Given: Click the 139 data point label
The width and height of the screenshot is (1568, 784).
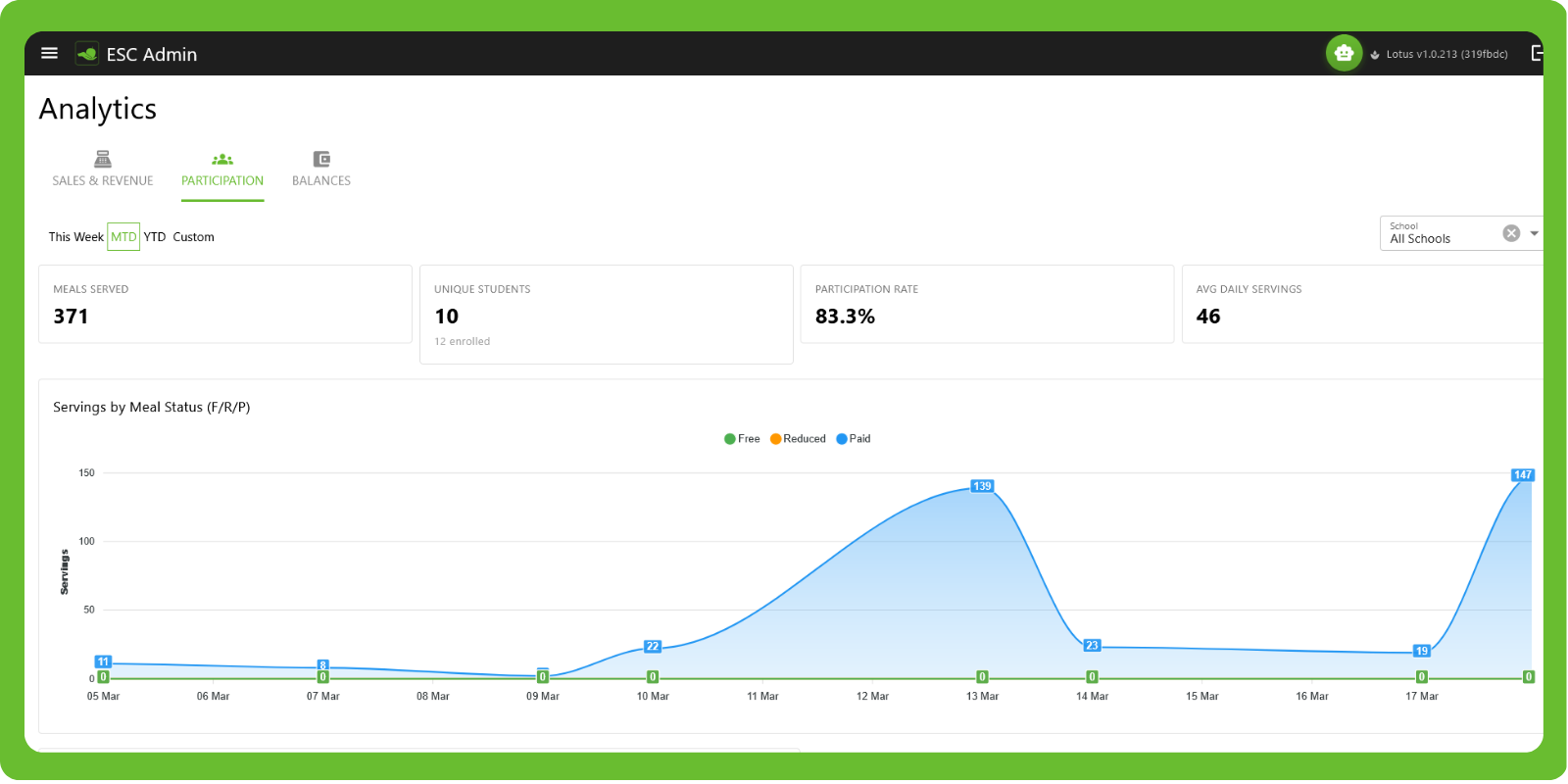Looking at the screenshot, I should pos(982,486).
